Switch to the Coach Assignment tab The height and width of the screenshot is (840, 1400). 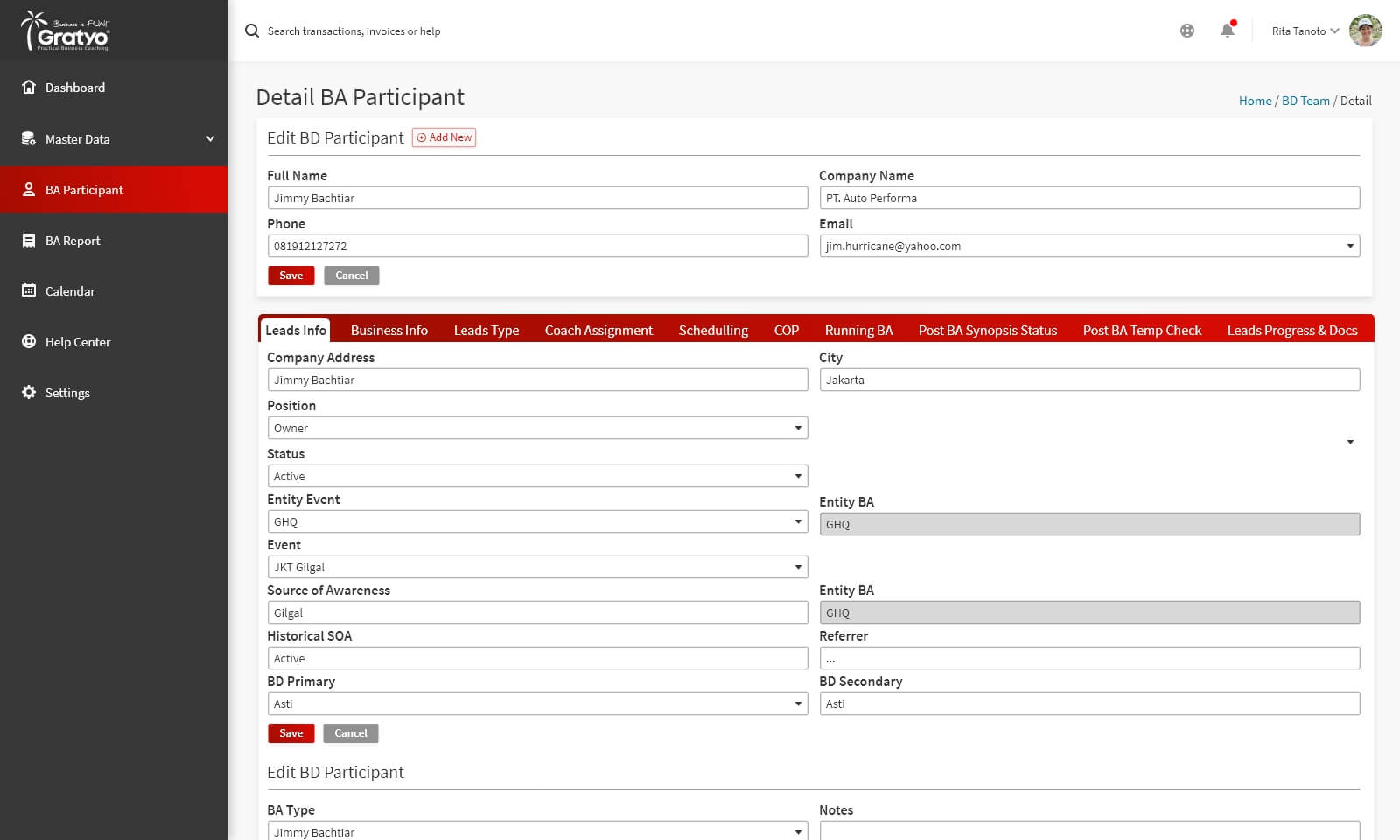598,330
